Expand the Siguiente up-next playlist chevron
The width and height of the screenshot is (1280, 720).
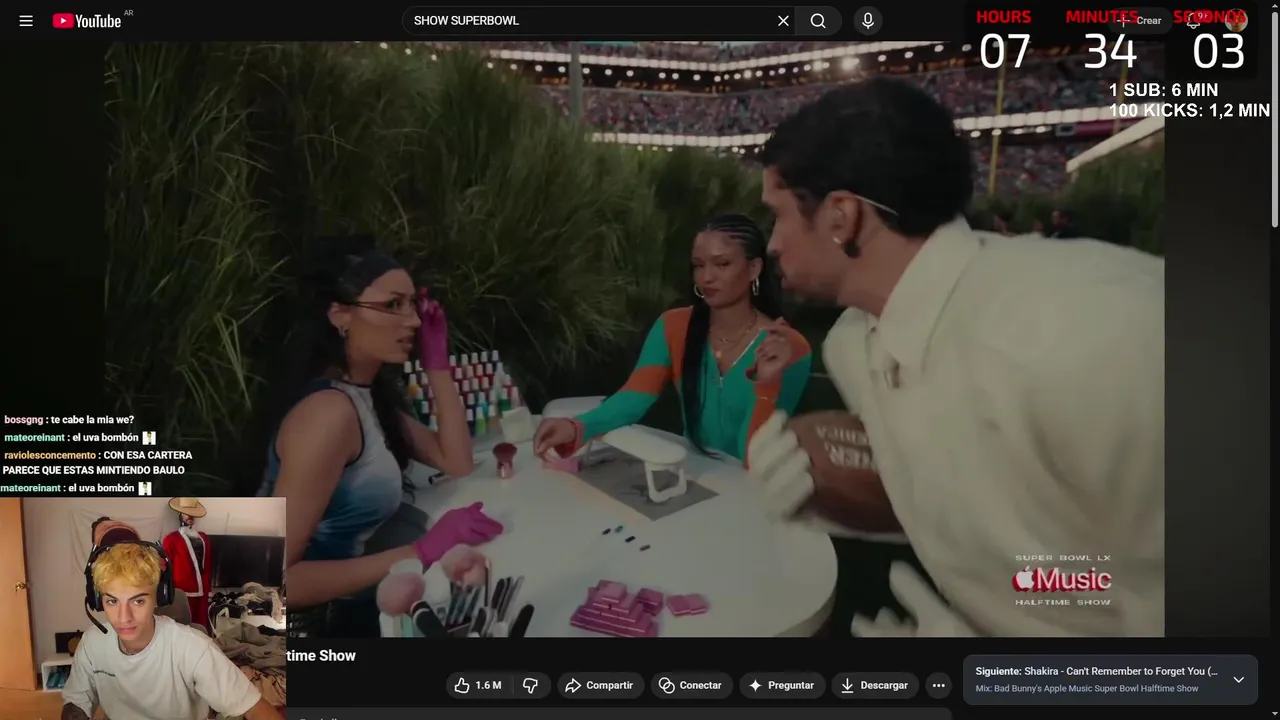click(1238, 679)
